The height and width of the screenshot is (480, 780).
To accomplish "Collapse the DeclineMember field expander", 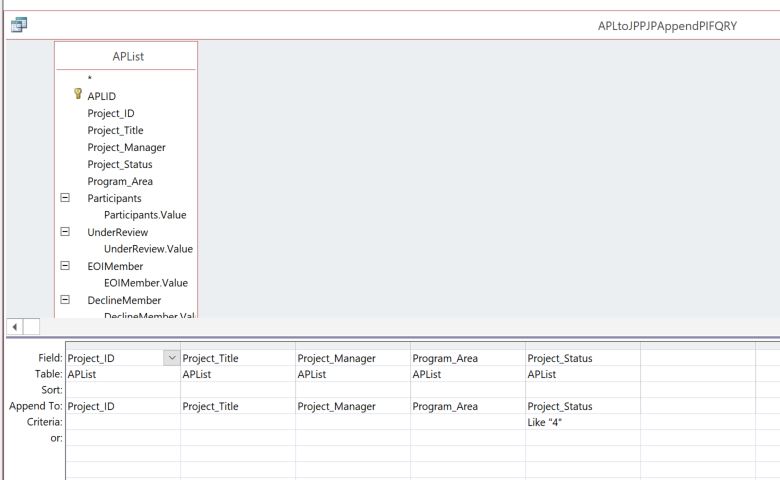I will (66, 300).
